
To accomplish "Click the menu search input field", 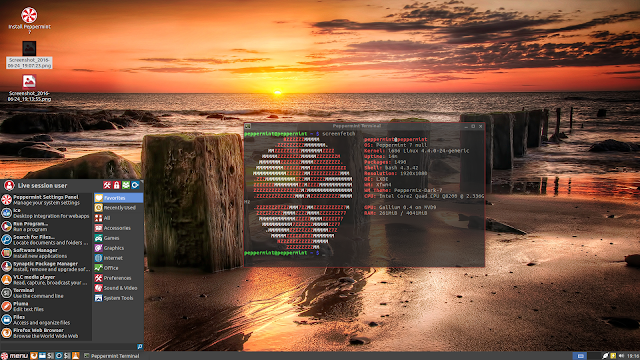I will click(x=69, y=347).
